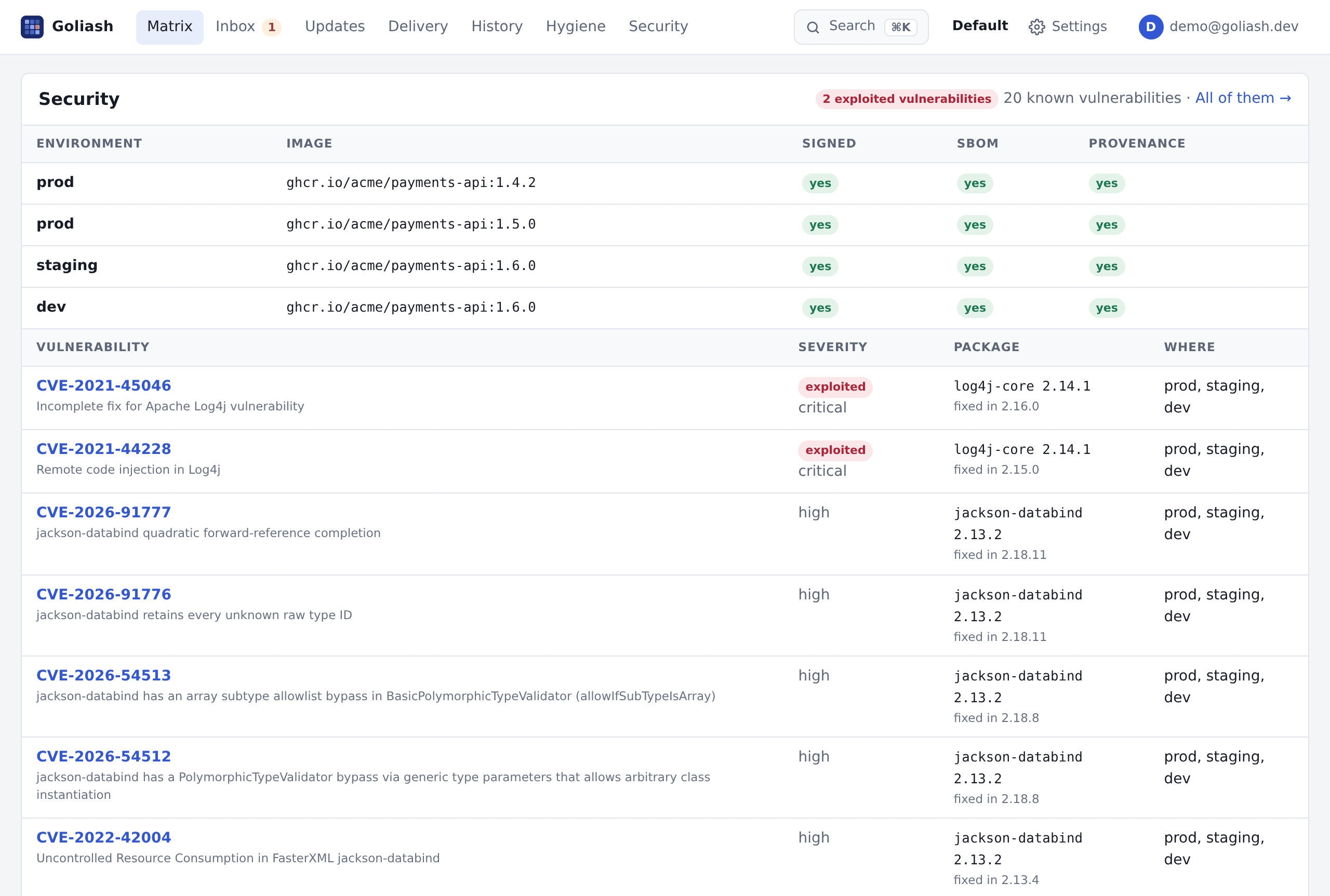The height and width of the screenshot is (896, 1330).
Task: Open CVE-2026-54513 entry
Action: coord(103,675)
